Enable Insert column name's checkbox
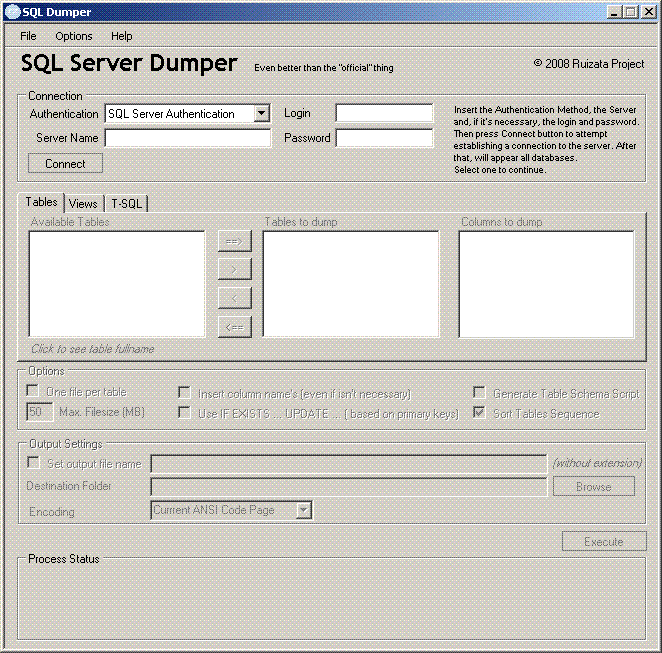Viewport: 662px width, 653px height. (184, 393)
